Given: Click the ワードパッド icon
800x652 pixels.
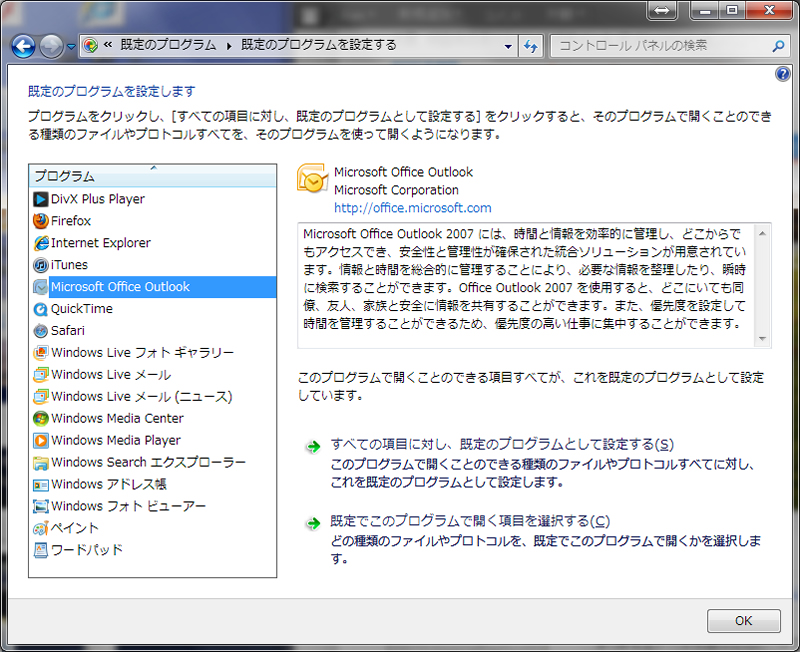Looking at the screenshot, I should 40,550.
